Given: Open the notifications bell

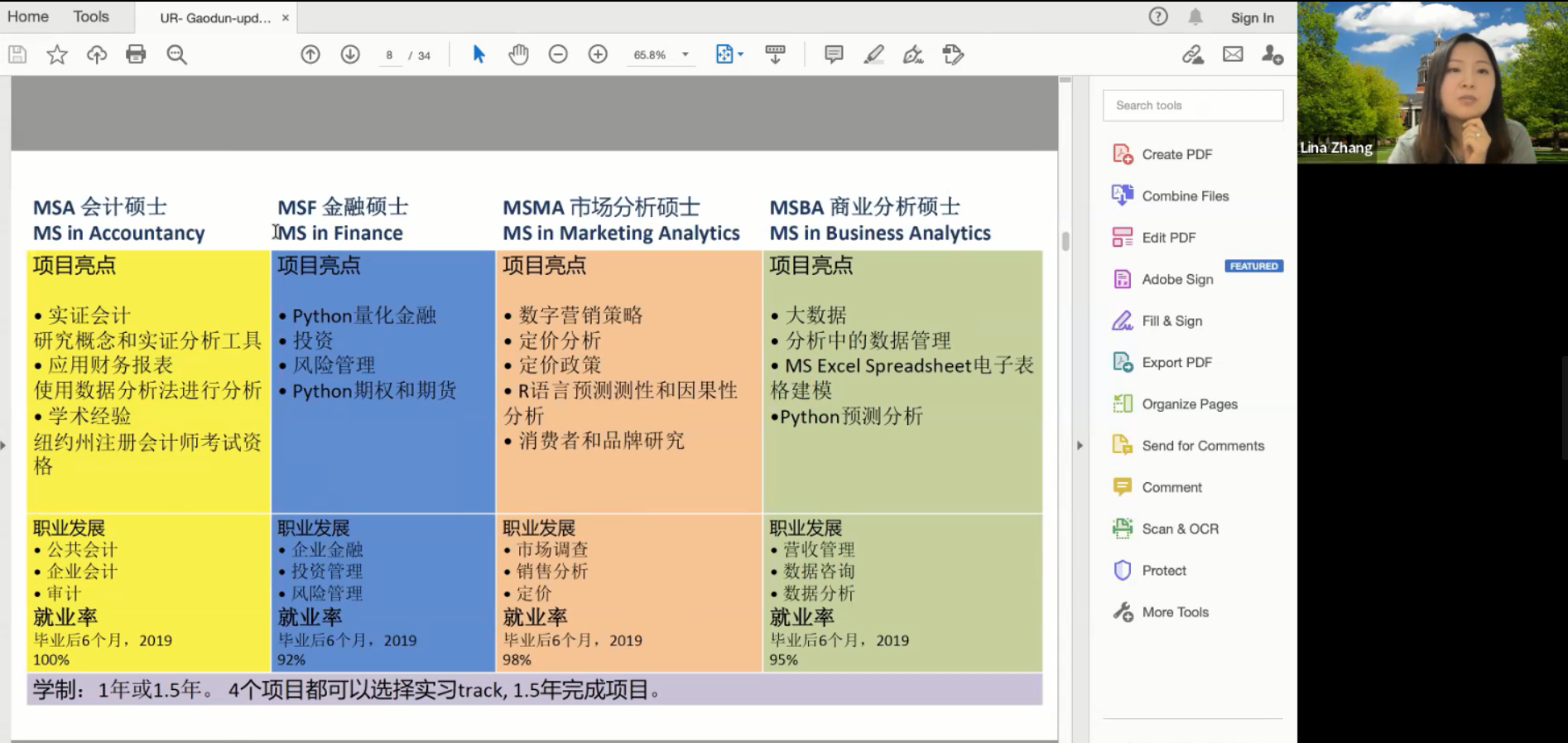Looking at the screenshot, I should 1195,17.
